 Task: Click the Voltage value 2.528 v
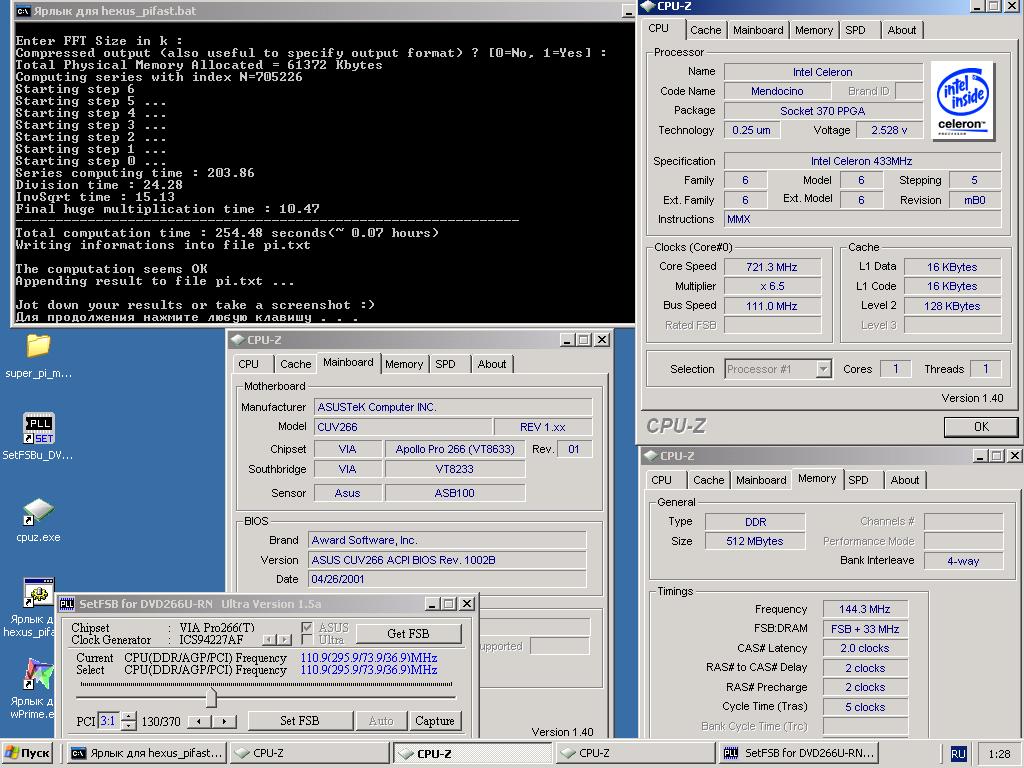click(889, 130)
